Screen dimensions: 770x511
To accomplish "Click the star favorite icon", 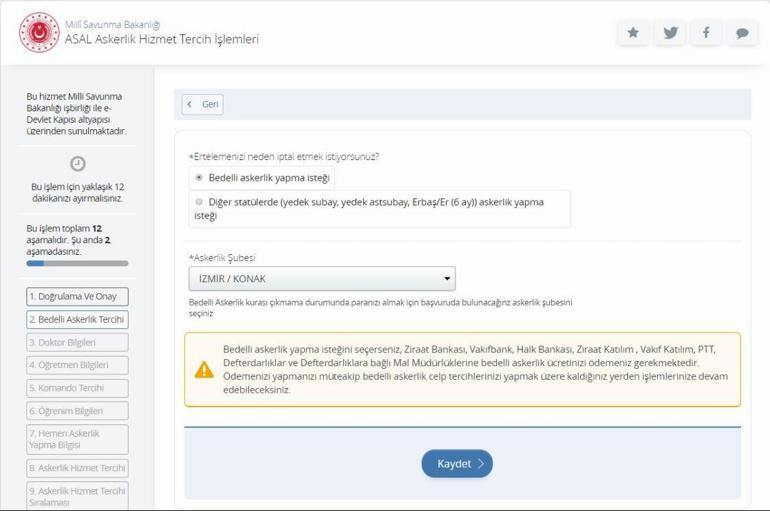I will point(633,32).
